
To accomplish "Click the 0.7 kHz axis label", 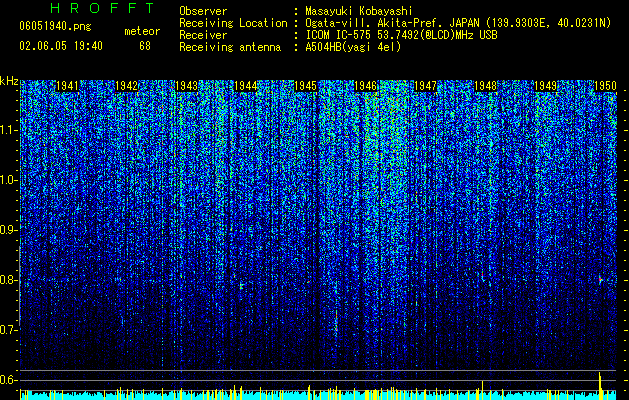I will pyautogui.click(x=9, y=330).
